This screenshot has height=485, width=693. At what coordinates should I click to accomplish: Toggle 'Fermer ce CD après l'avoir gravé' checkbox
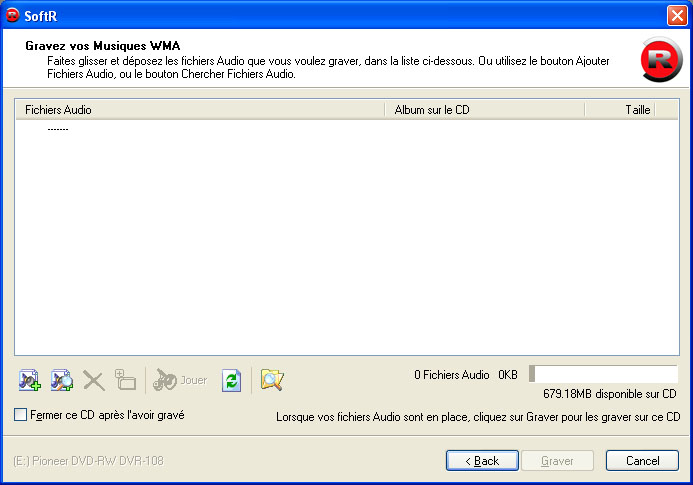click(20, 415)
